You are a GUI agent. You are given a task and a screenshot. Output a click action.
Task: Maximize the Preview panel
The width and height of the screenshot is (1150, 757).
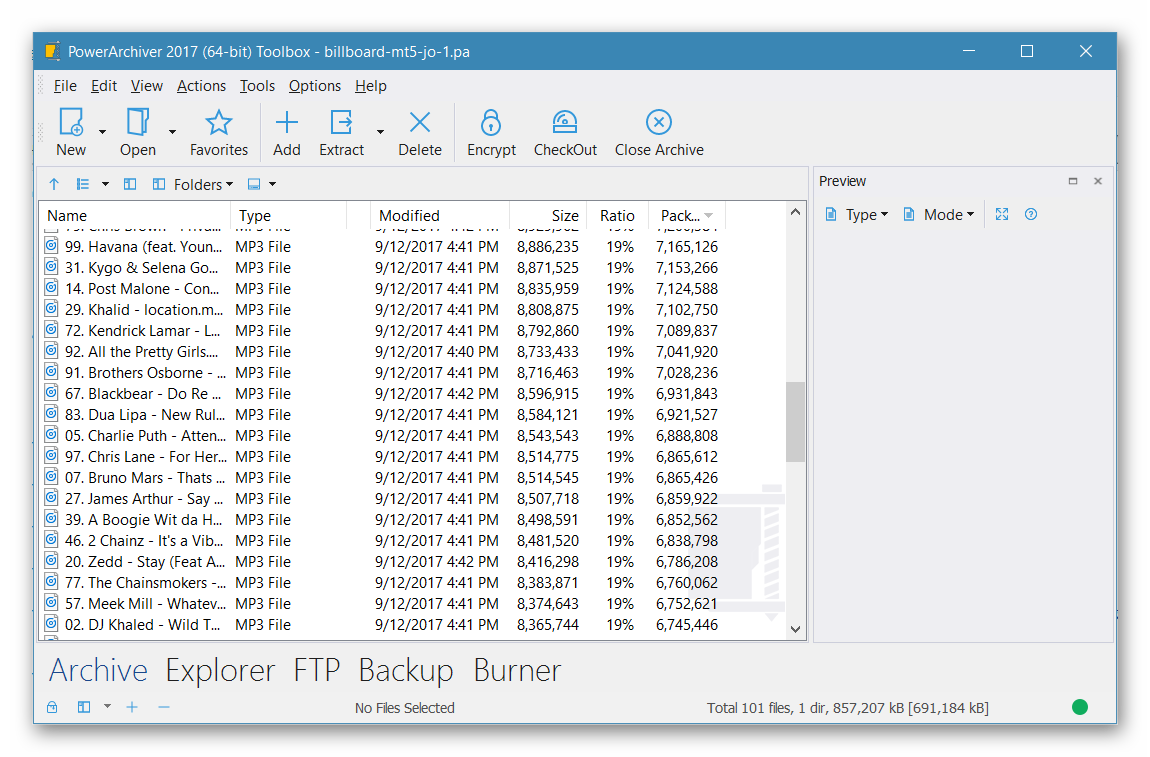(x=1073, y=180)
